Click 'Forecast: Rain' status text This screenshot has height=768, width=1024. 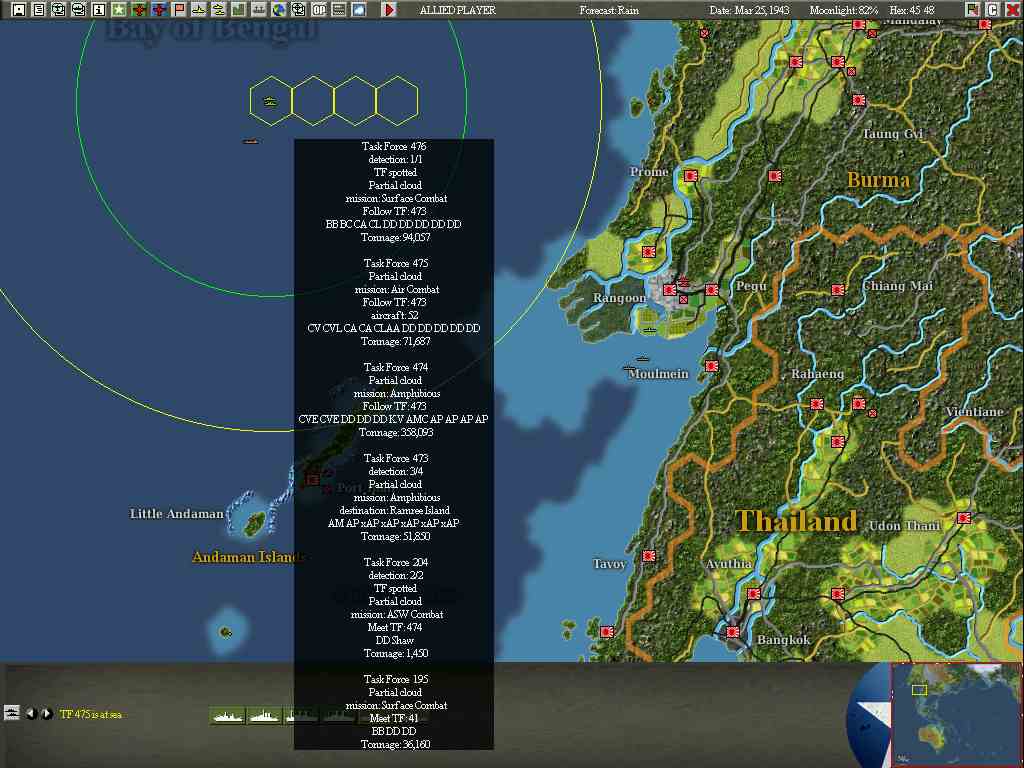point(609,10)
